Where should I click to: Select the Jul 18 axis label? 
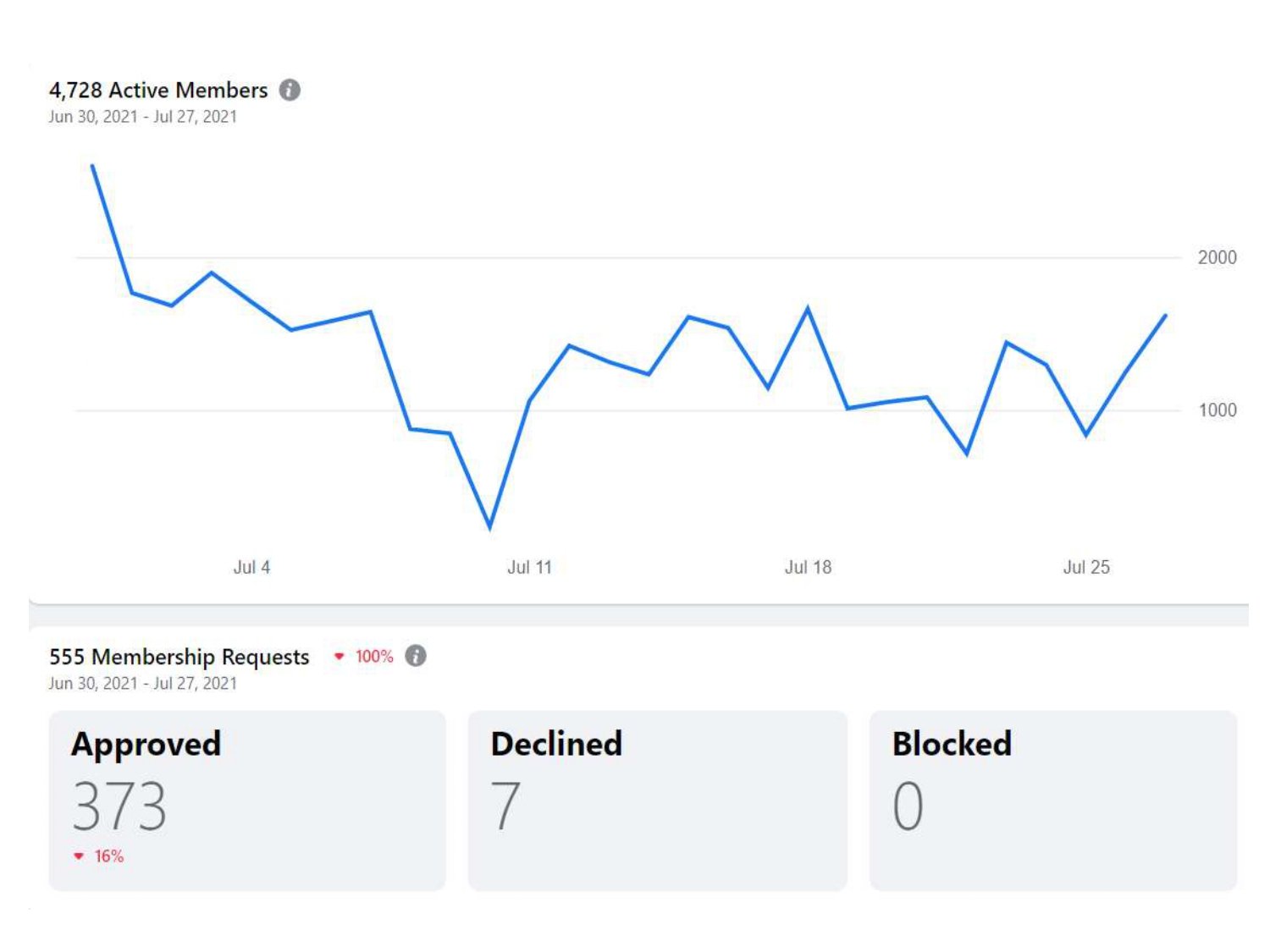click(808, 567)
